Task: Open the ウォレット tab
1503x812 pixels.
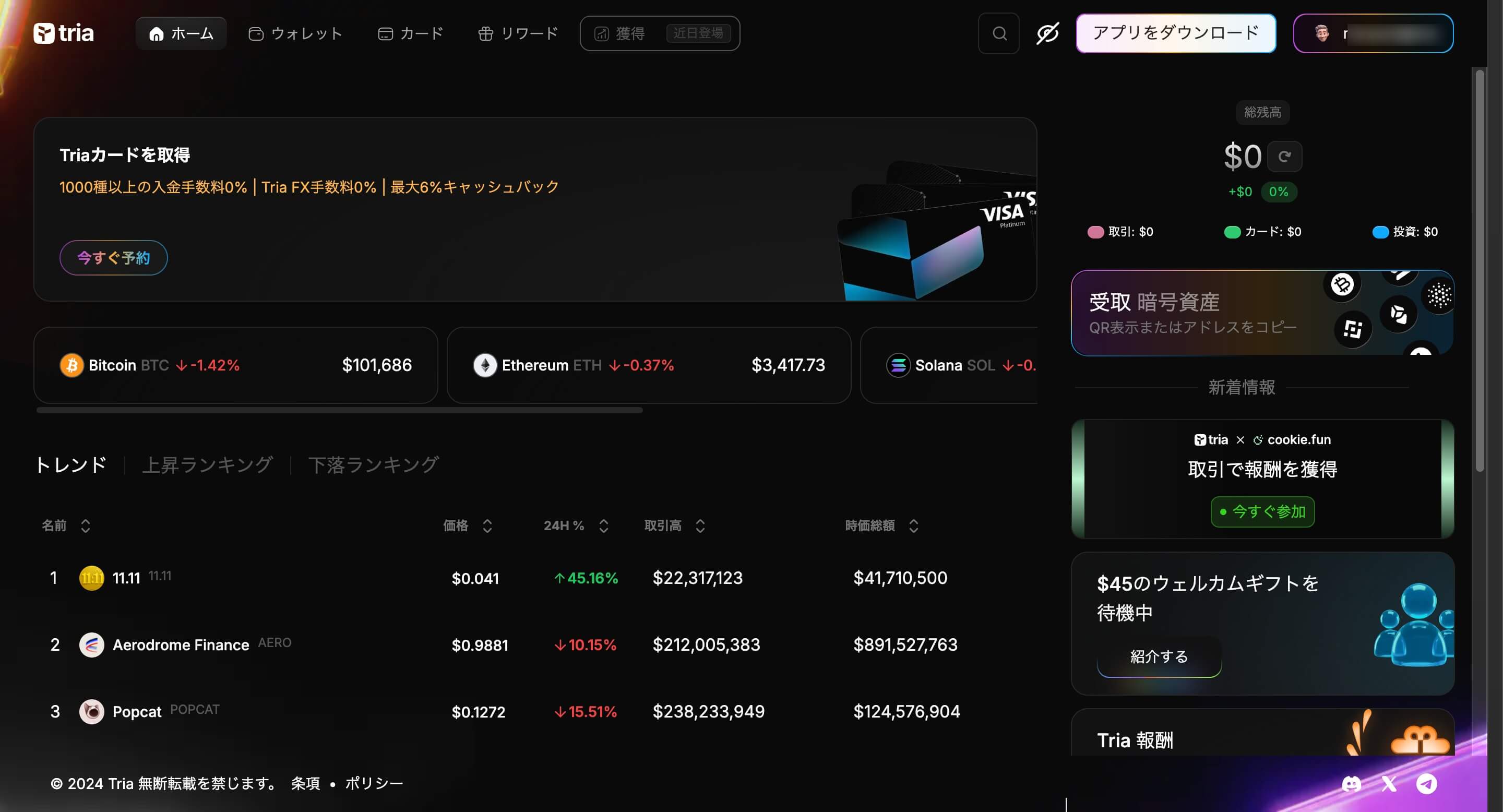Action: pos(295,33)
